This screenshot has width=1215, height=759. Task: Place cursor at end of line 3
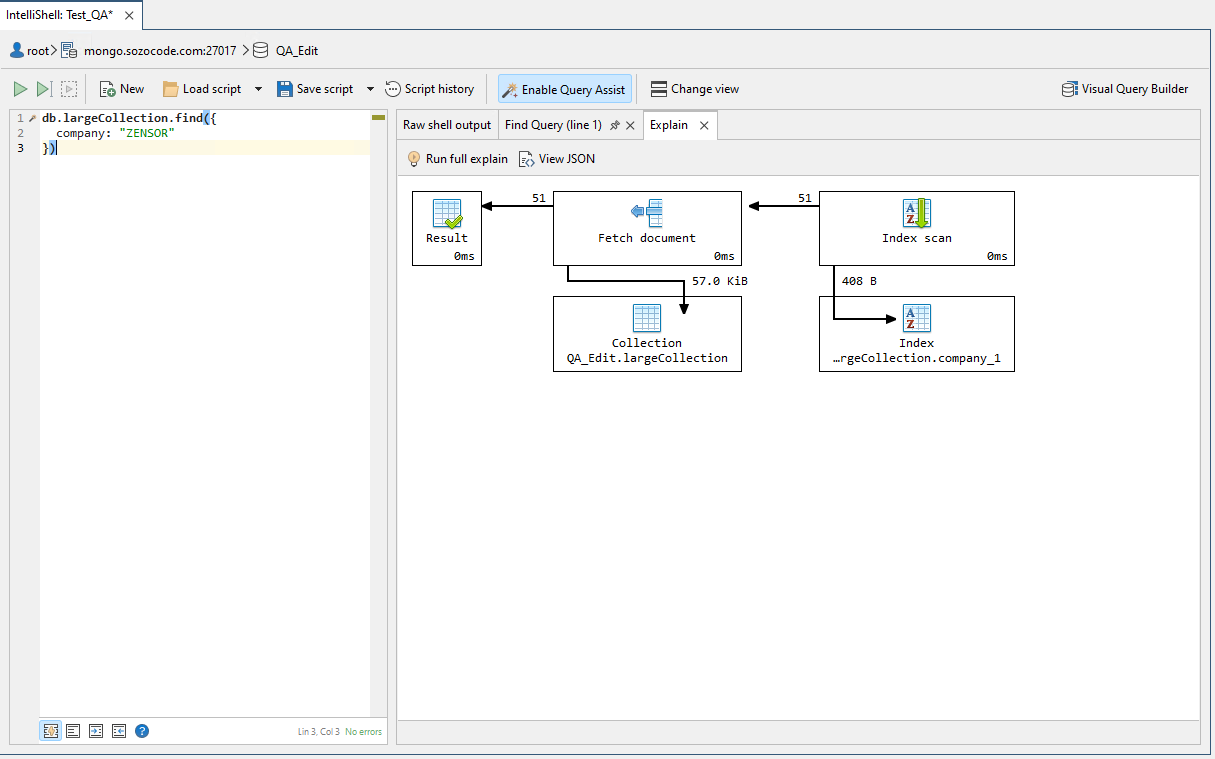click(x=58, y=148)
